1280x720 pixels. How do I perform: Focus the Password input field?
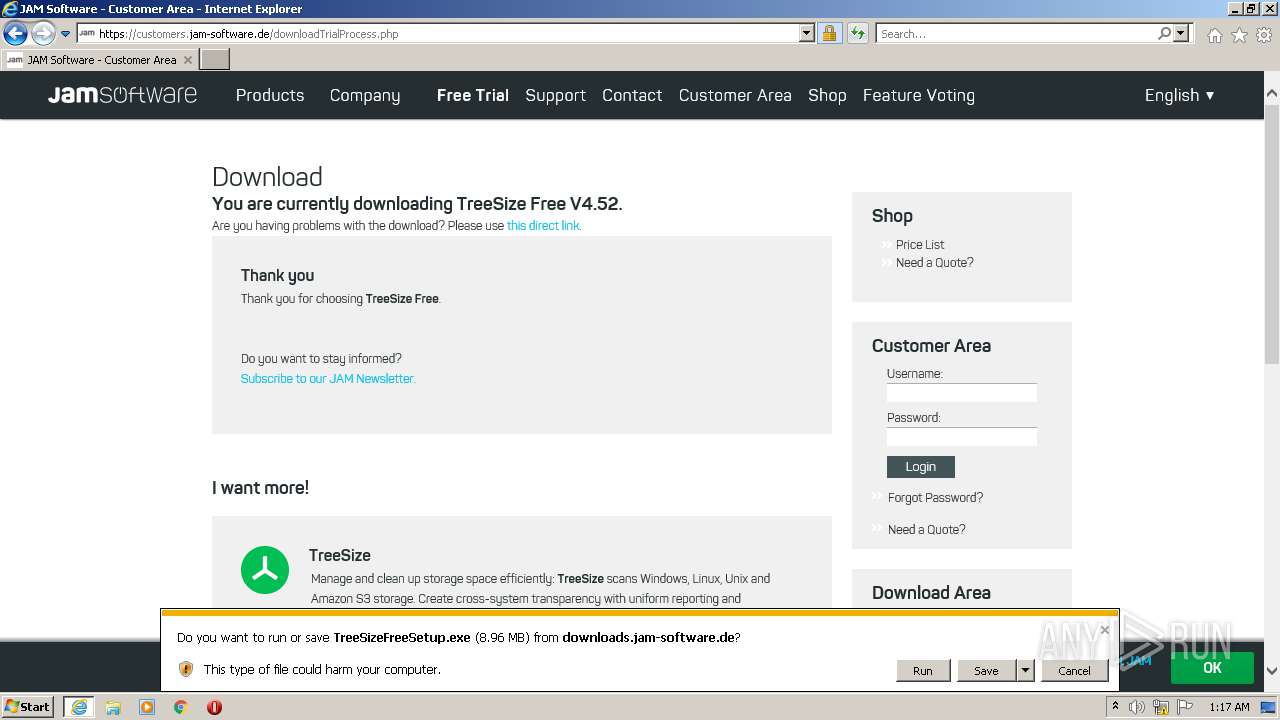click(x=962, y=437)
